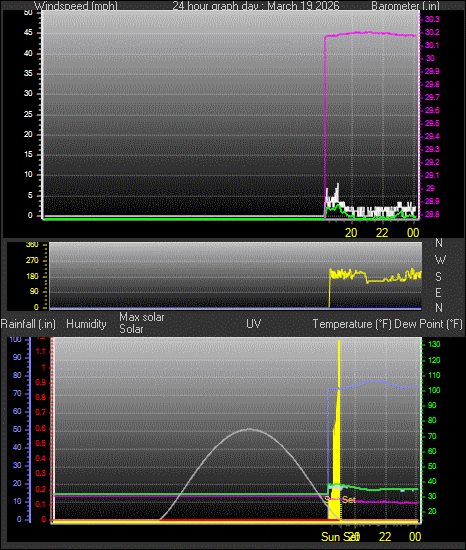Image resolution: width=466 pixels, height=550 pixels.
Task: Click the '90' wind direction degree label
Action: [34, 291]
